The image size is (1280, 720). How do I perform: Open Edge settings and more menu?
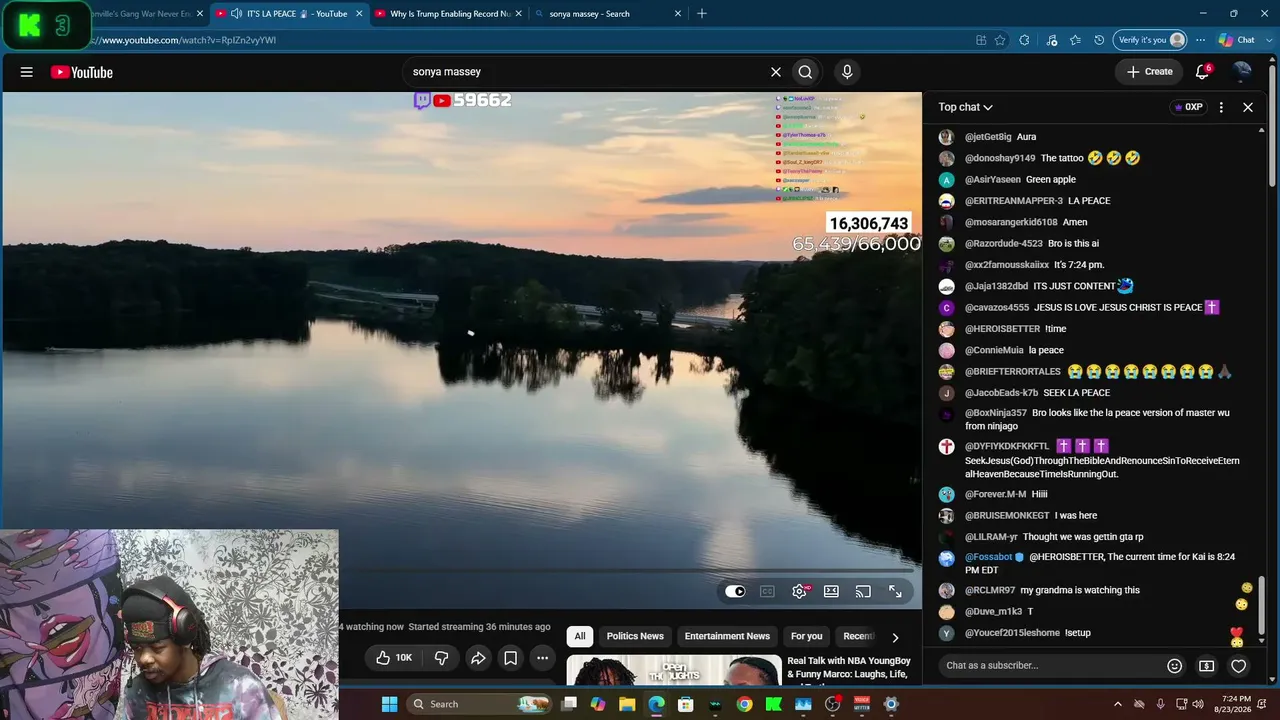[x=1200, y=40]
